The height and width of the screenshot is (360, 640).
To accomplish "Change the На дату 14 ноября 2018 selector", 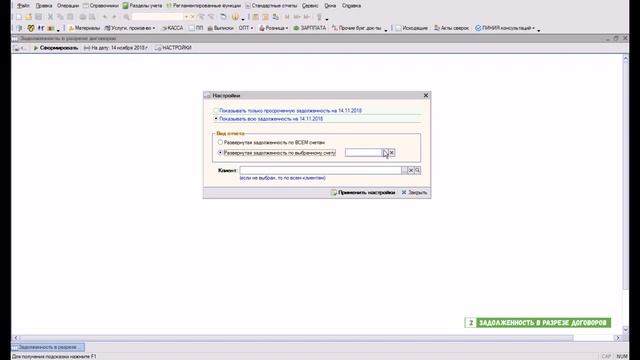I will point(116,48).
